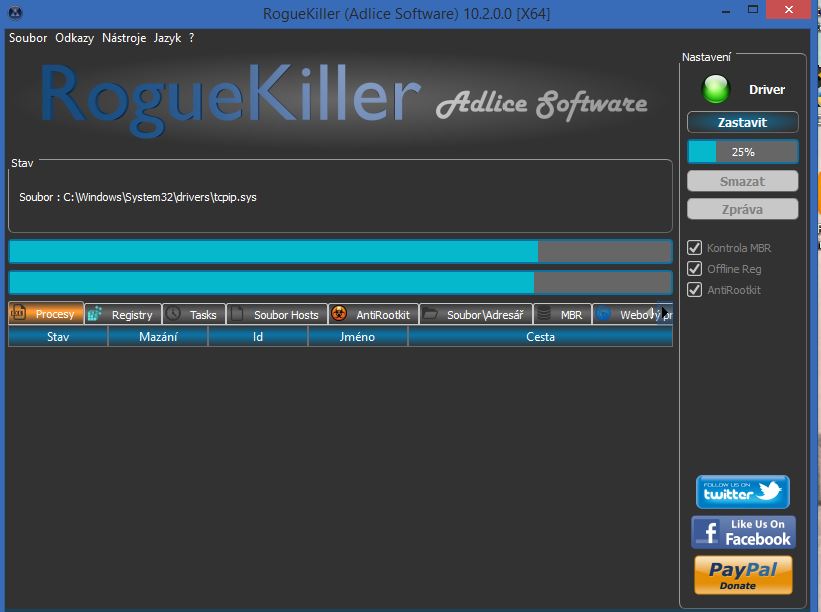The height and width of the screenshot is (612, 821).
Task: Switch to the Registry tab
Action: pyautogui.click(x=123, y=314)
